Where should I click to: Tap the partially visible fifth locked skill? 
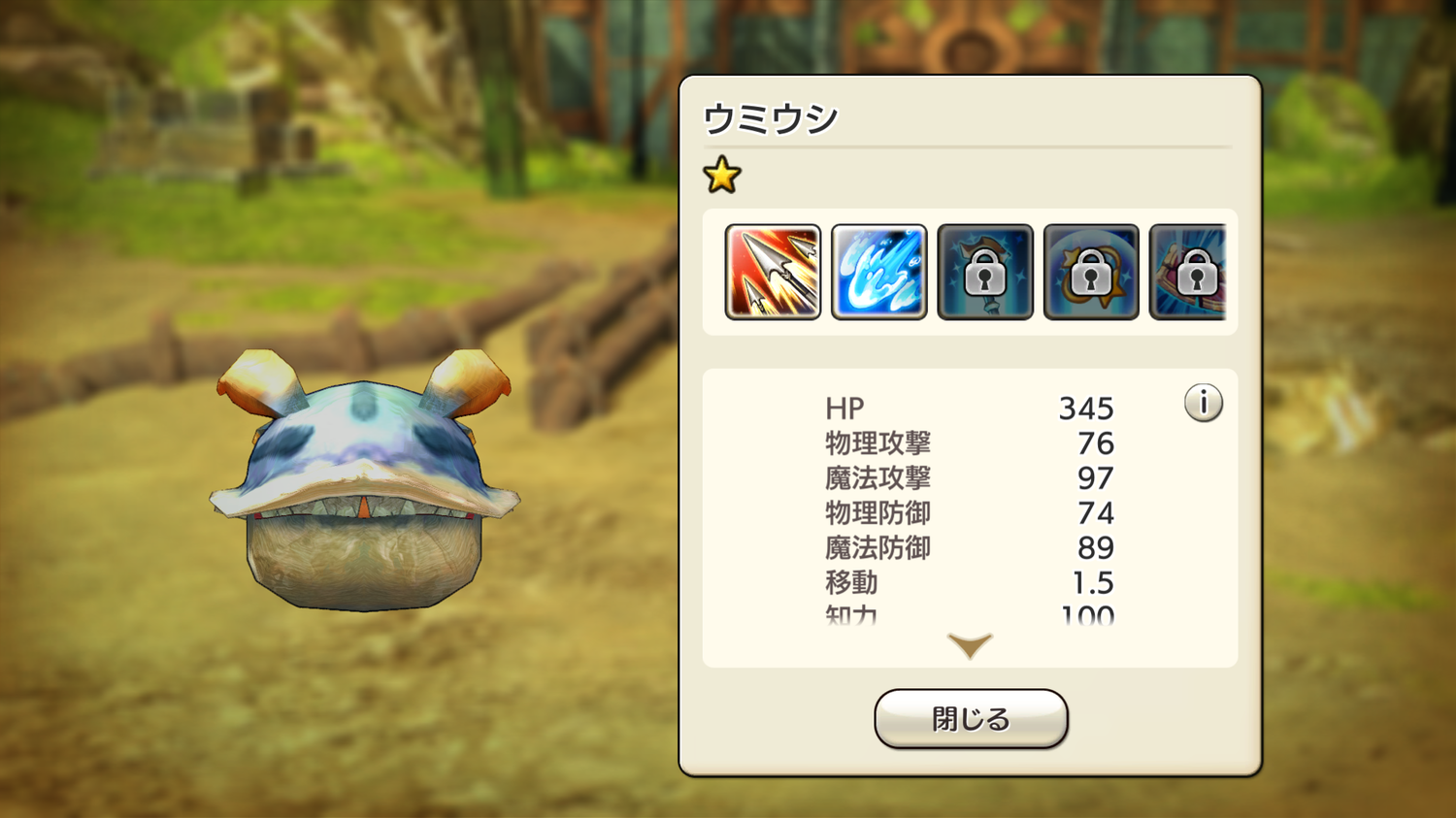click(x=1188, y=272)
